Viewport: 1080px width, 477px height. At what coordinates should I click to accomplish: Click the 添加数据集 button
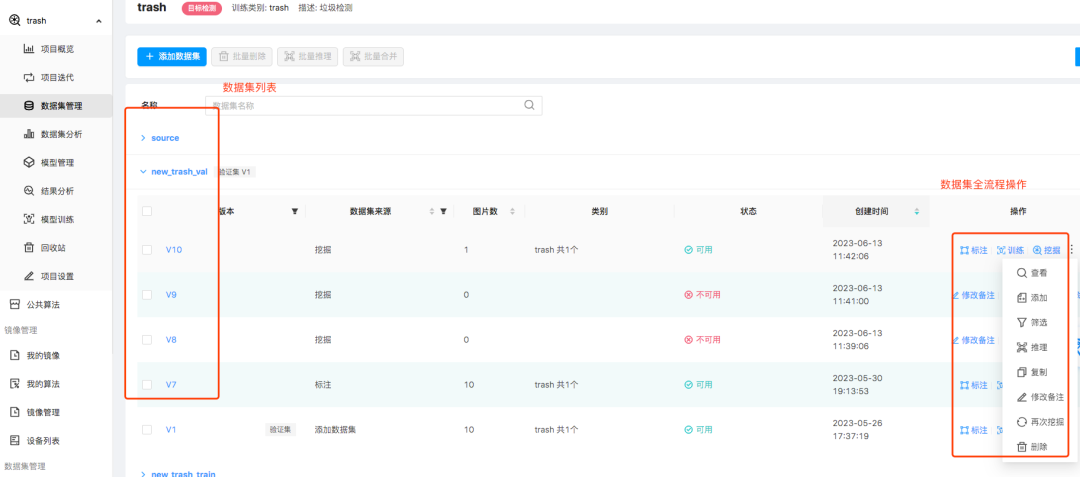(x=171, y=57)
